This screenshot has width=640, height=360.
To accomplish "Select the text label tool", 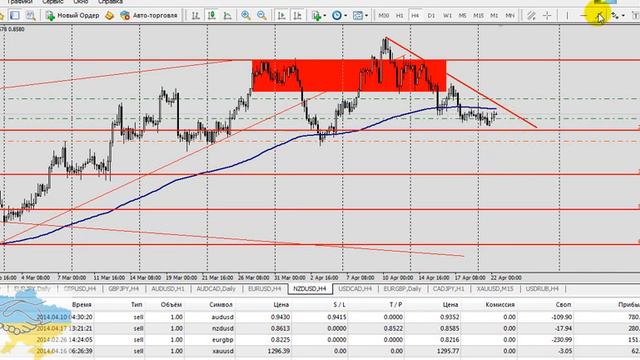I will tap(636, 16).
